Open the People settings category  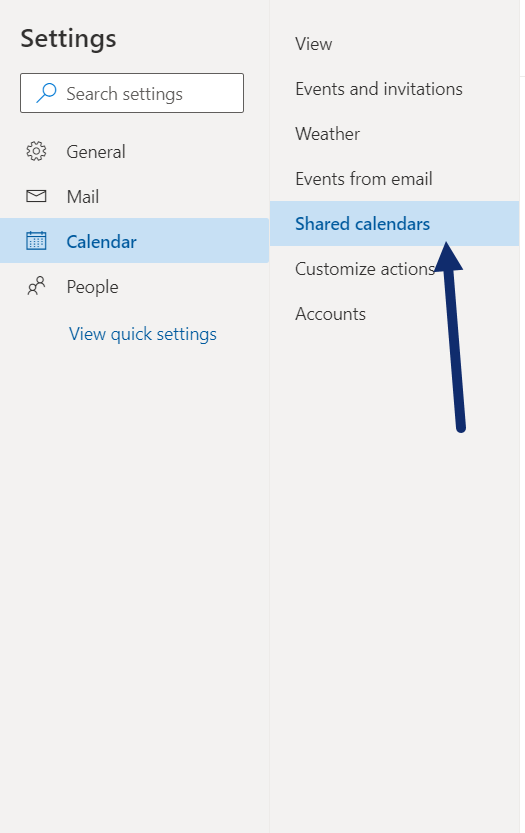click(x=134, y=287)
